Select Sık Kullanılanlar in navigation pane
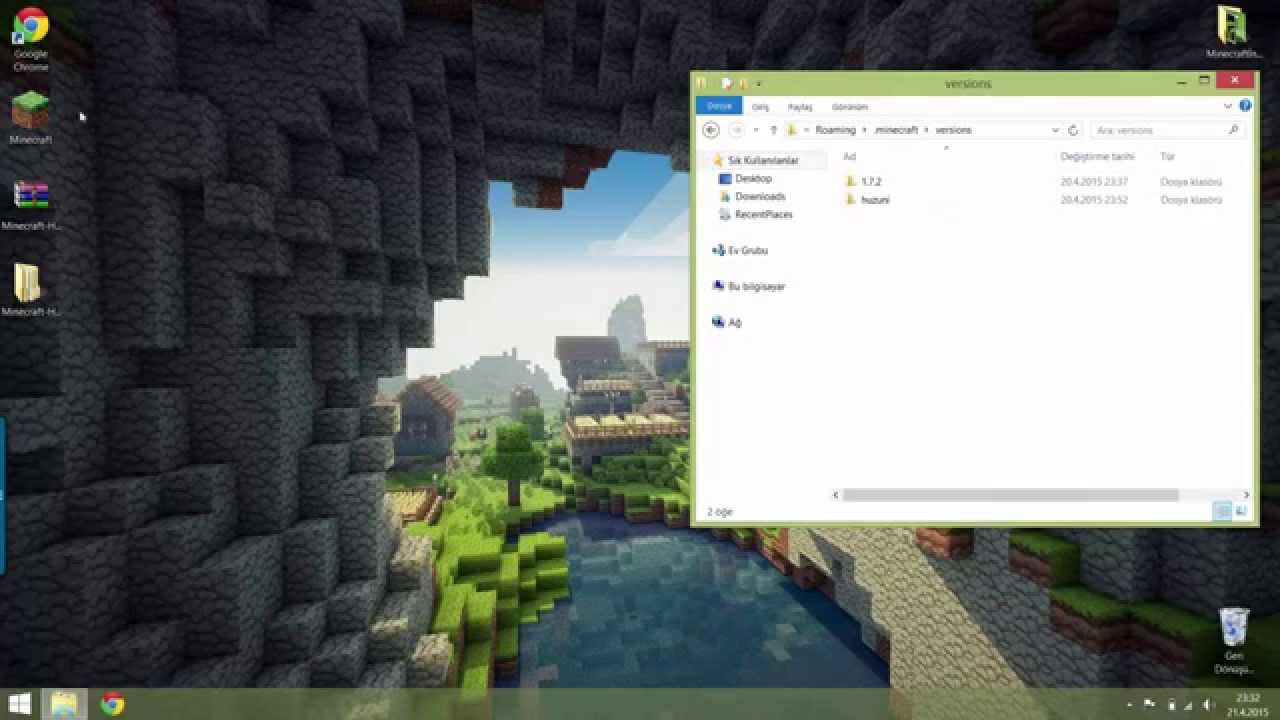Viewport: 1280px width, 720px height. pyautogui.click(x=763, y=160)
